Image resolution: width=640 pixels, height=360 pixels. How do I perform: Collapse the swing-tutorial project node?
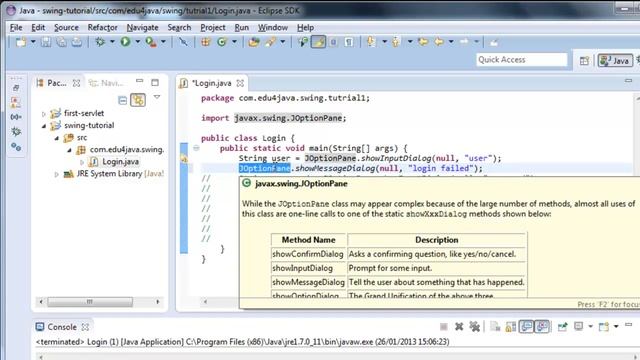[44, 126]
